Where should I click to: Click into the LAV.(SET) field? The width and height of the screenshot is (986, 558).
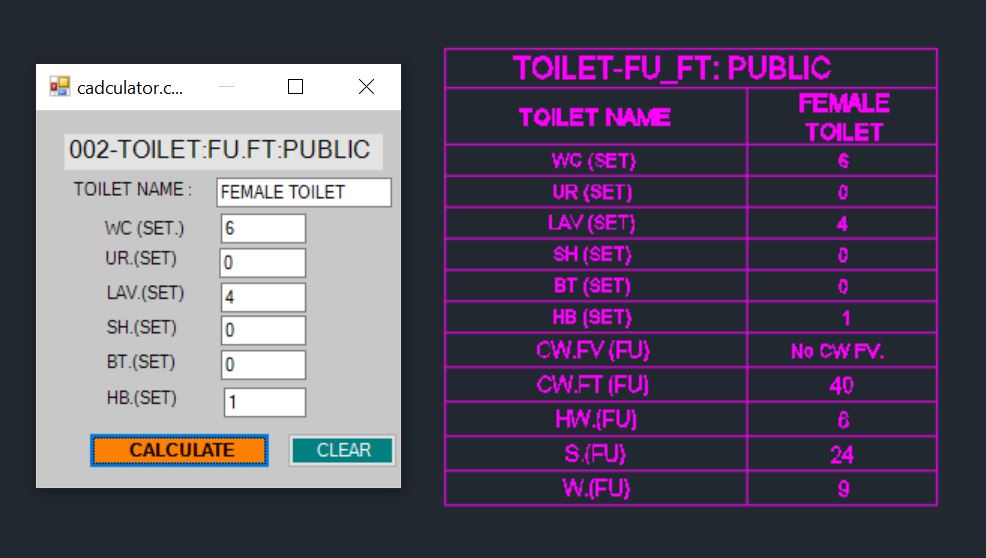point(263,298)
